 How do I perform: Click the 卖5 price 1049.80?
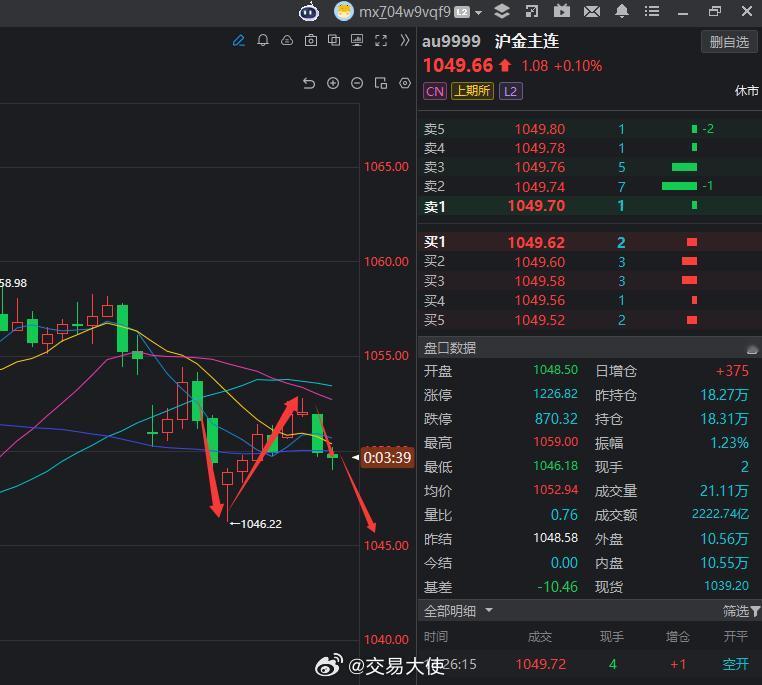point(539,129)
